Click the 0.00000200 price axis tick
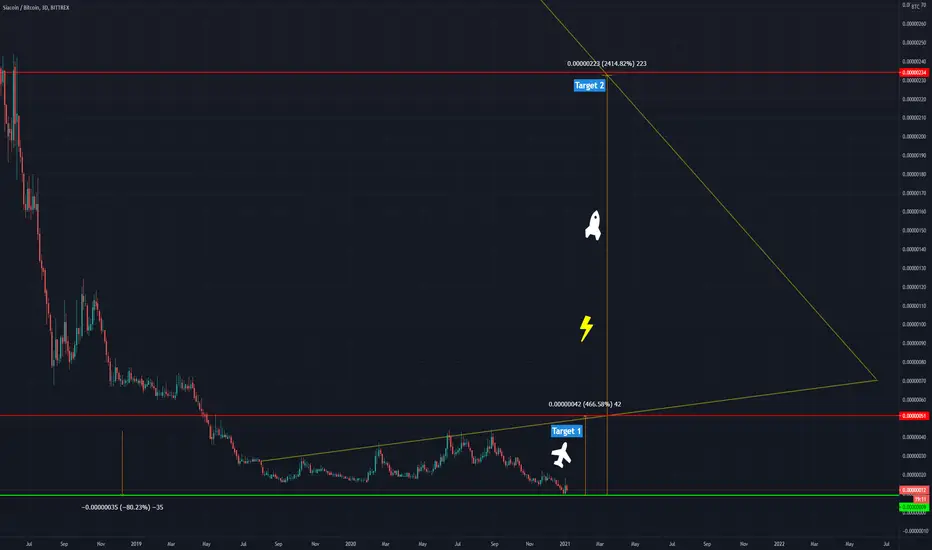 914,137
